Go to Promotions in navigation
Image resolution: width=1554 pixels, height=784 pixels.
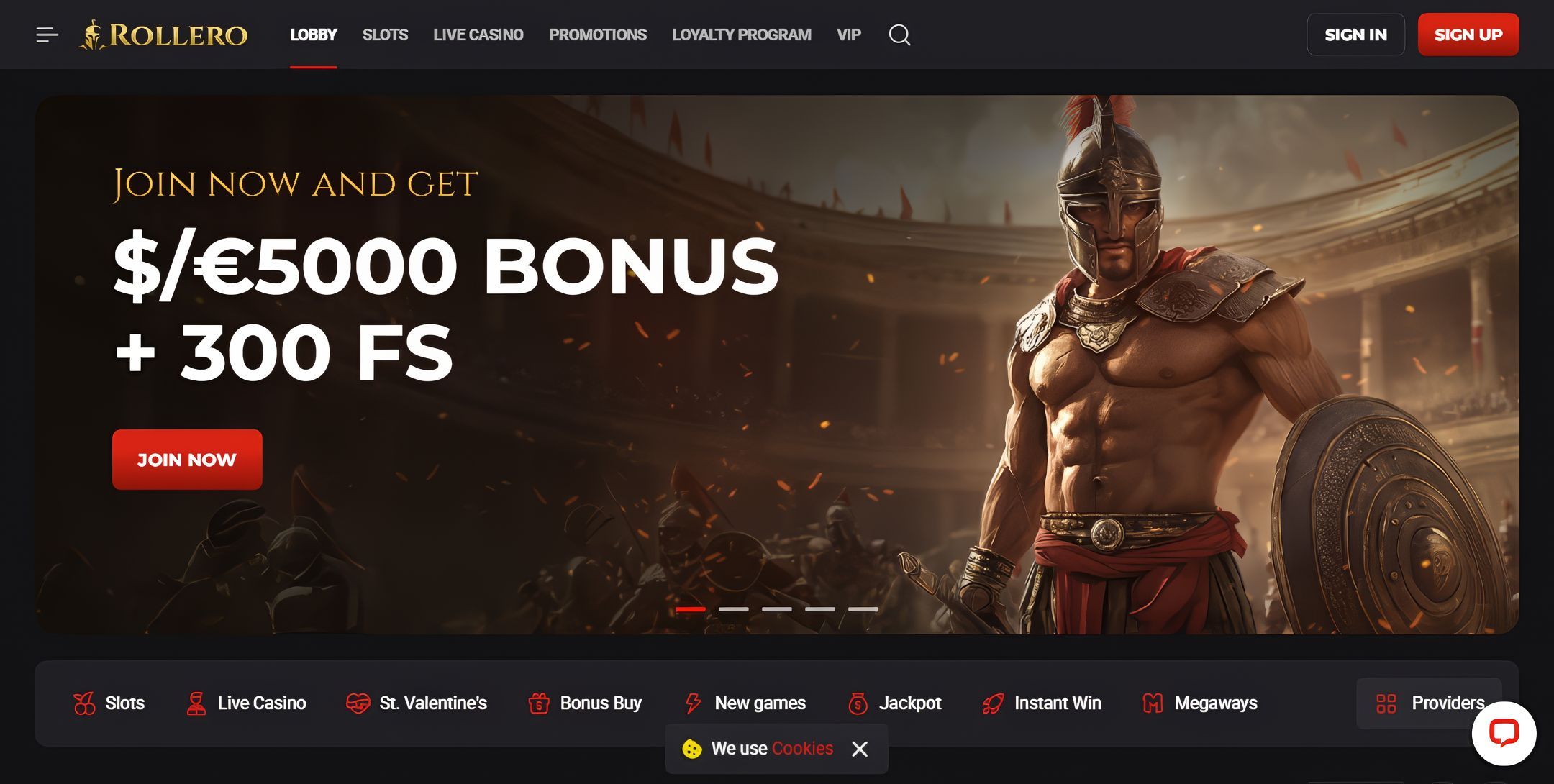[598, 35]
